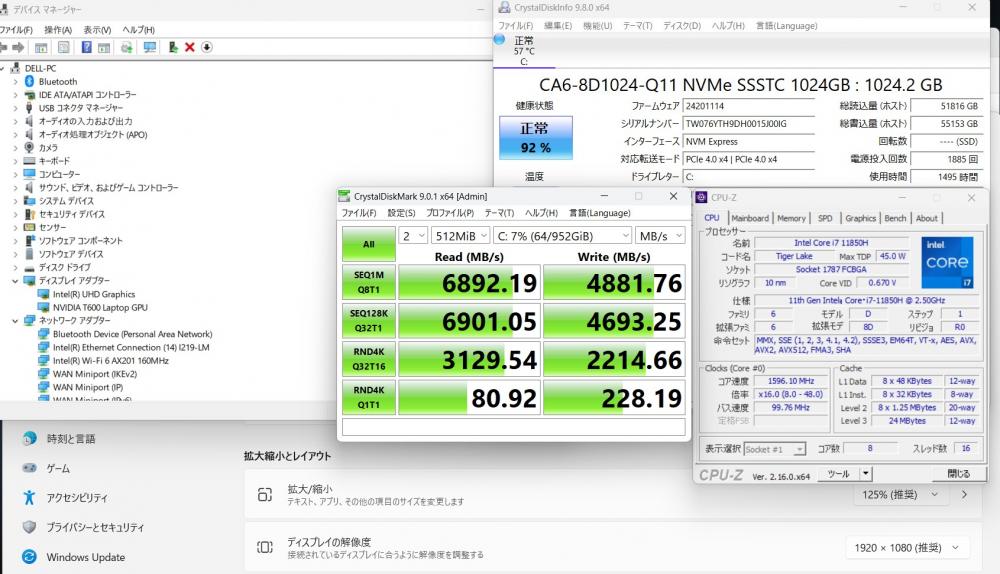
Task: Open properties icon in Device Manager toolbar
Action: tap(64, 47)
